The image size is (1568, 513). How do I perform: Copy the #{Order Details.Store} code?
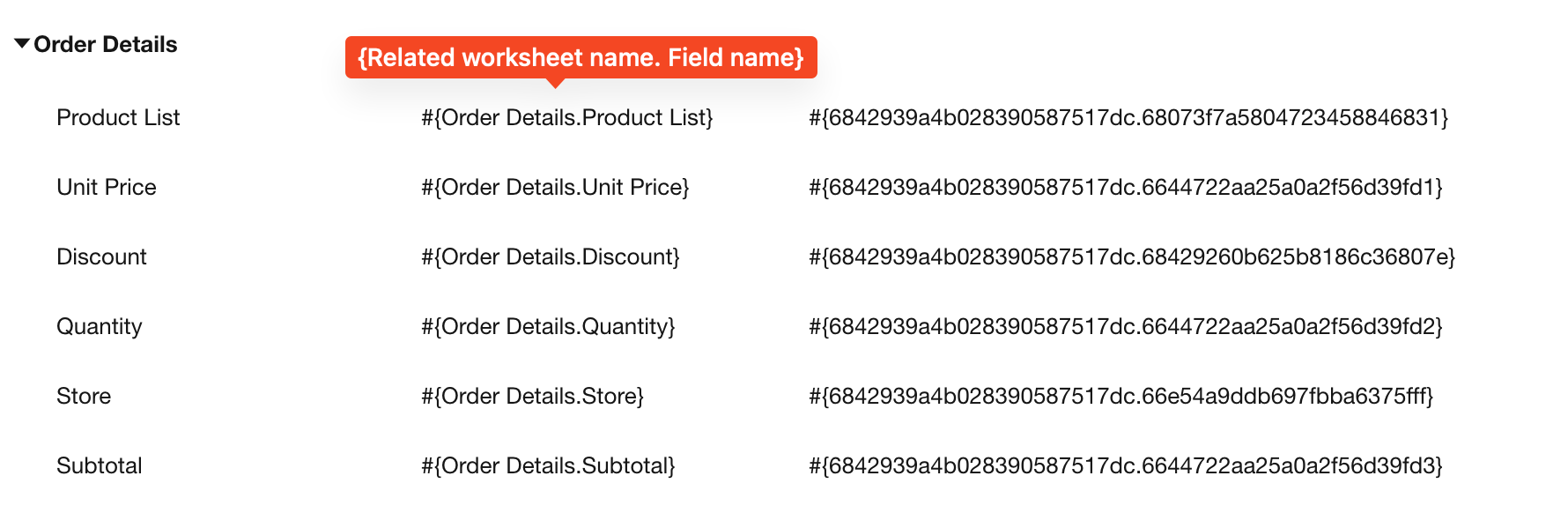point(532,396)
